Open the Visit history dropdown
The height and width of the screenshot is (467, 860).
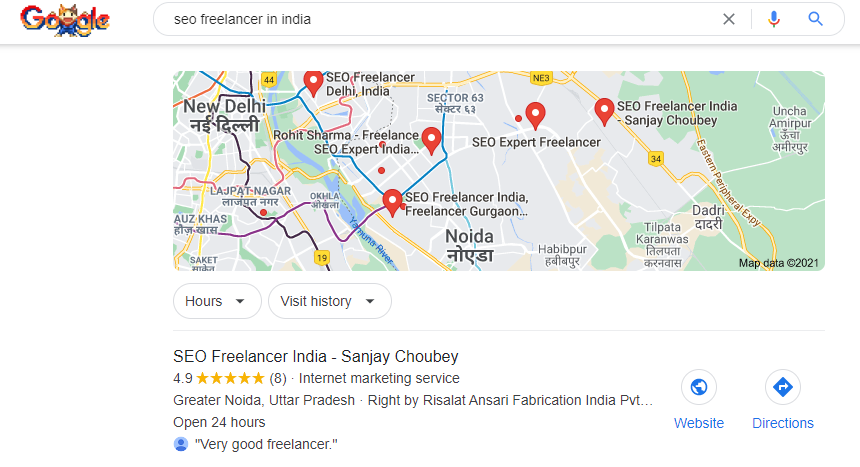click(x=329, y=301)
